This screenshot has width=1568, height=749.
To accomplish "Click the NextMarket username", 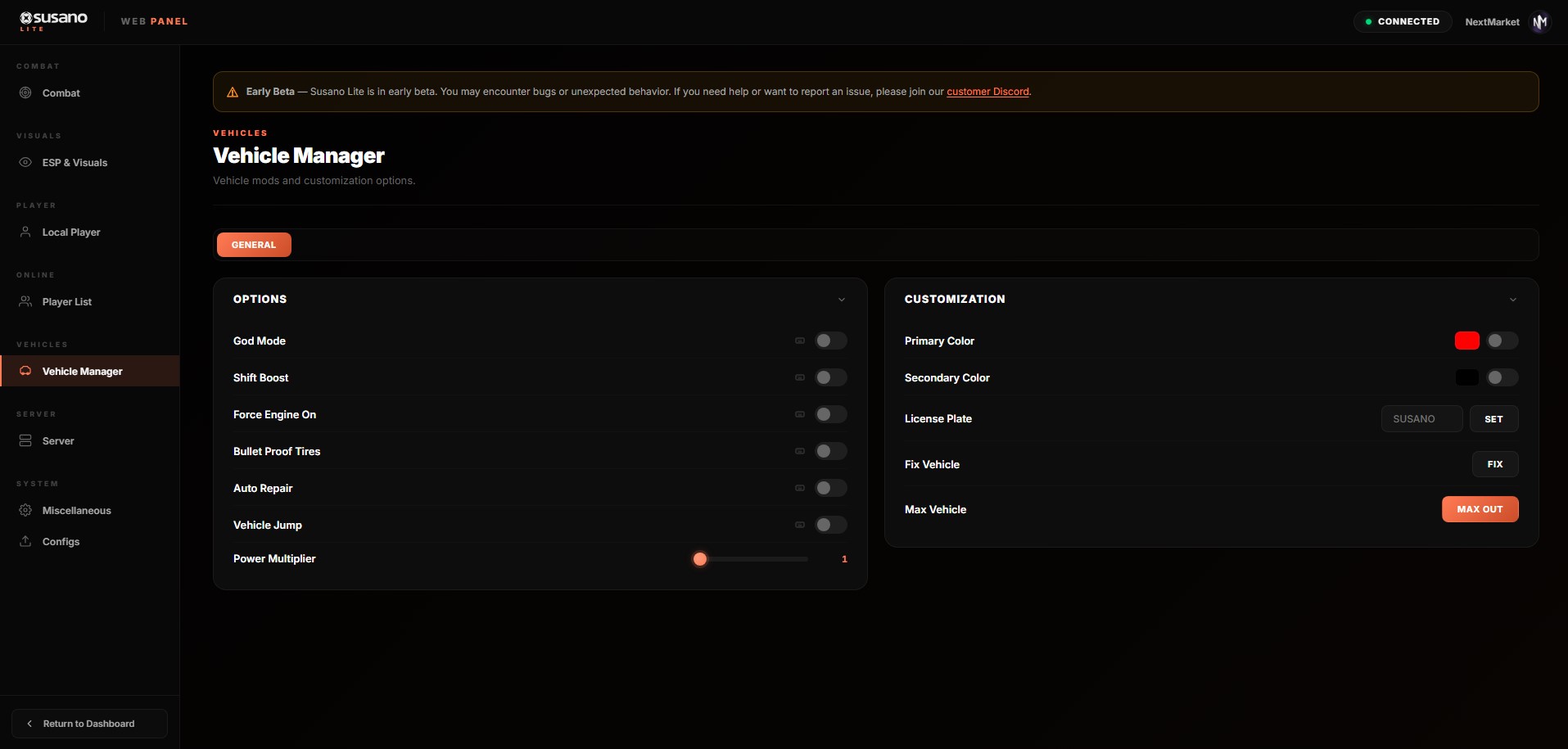I will point(1492,22).
